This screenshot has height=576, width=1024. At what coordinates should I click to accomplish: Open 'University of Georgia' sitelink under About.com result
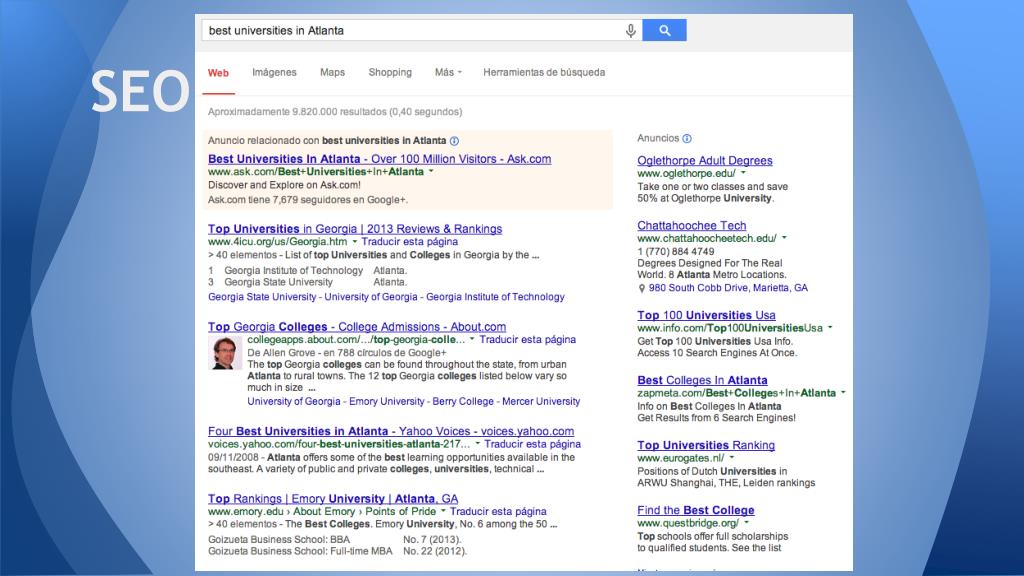tap(294, 402)
